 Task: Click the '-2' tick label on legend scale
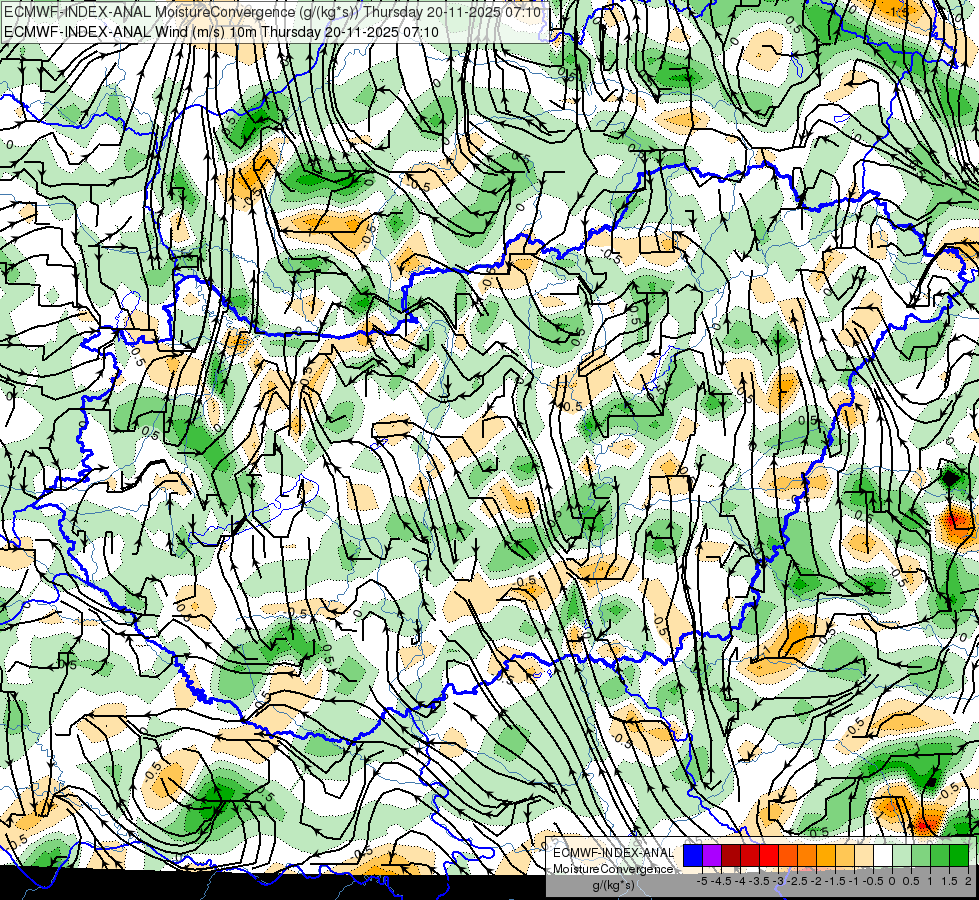(817, 881)
